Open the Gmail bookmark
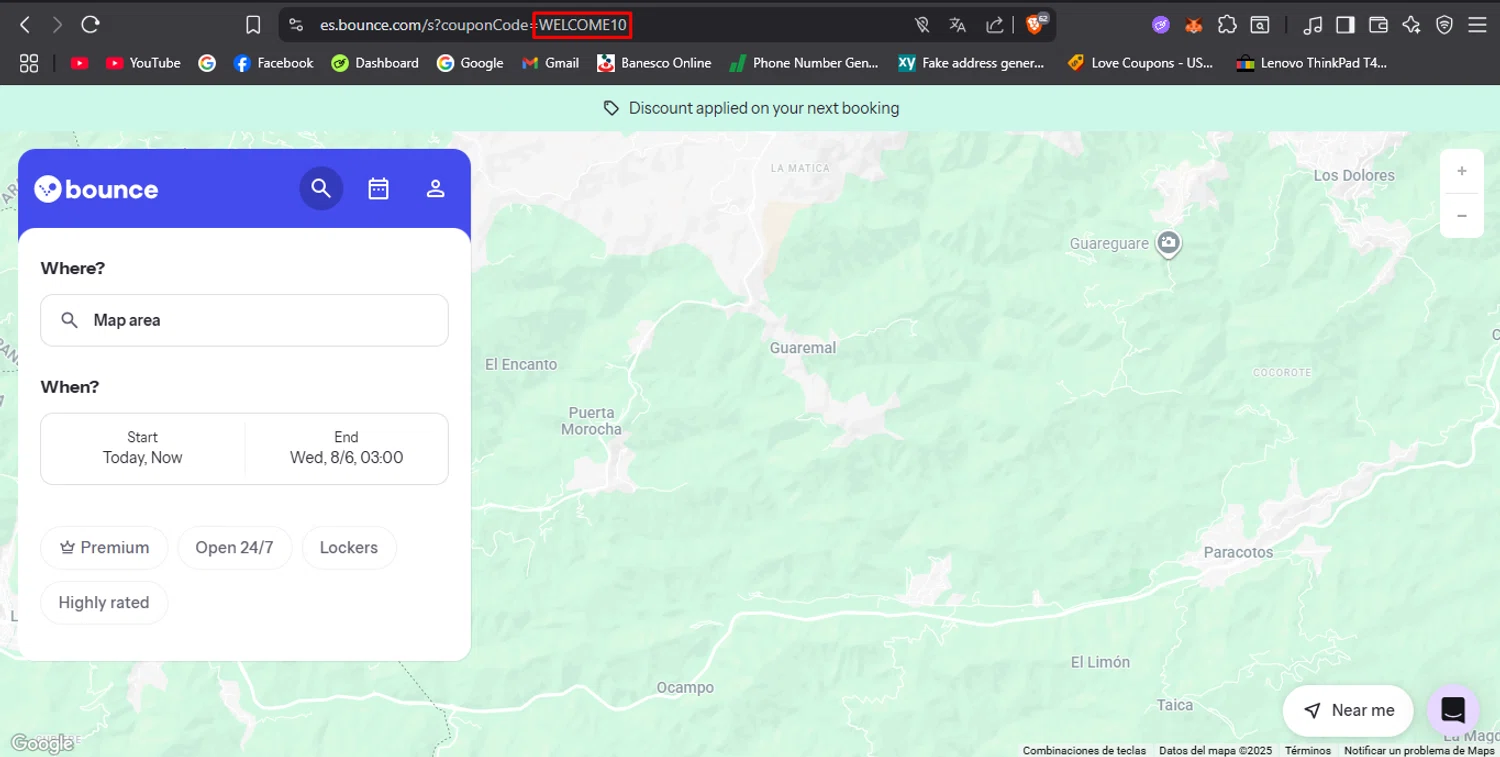Screen dimensions: 1500x757 [x=550, y=63]
